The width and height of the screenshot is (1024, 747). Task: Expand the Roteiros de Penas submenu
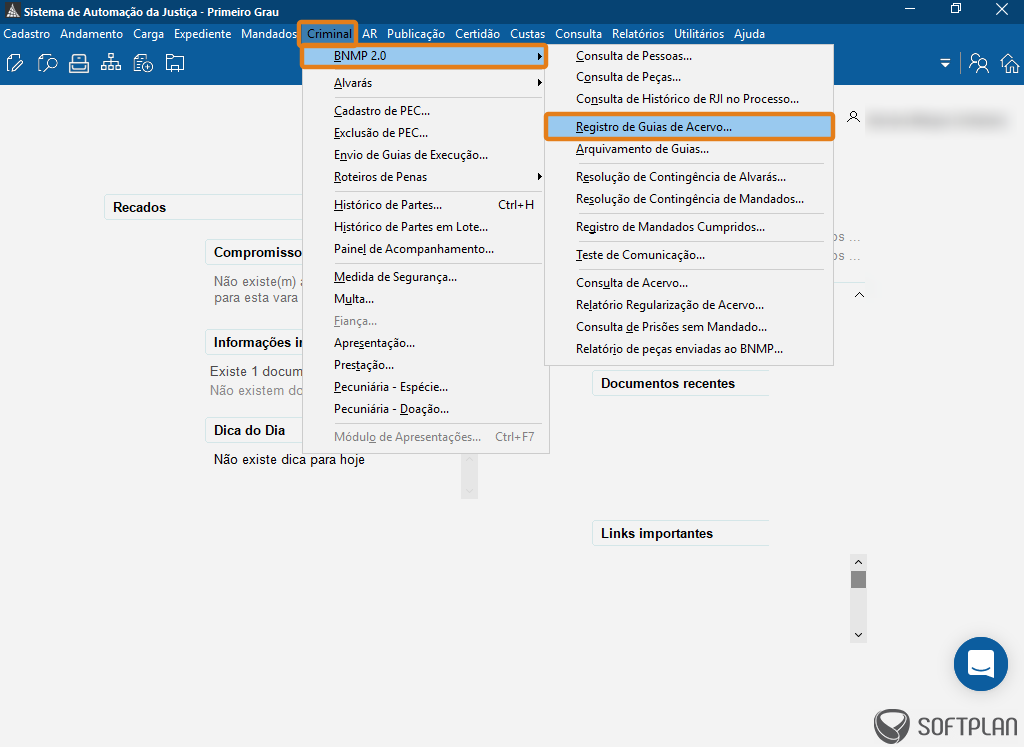click(x=424, y=177)
